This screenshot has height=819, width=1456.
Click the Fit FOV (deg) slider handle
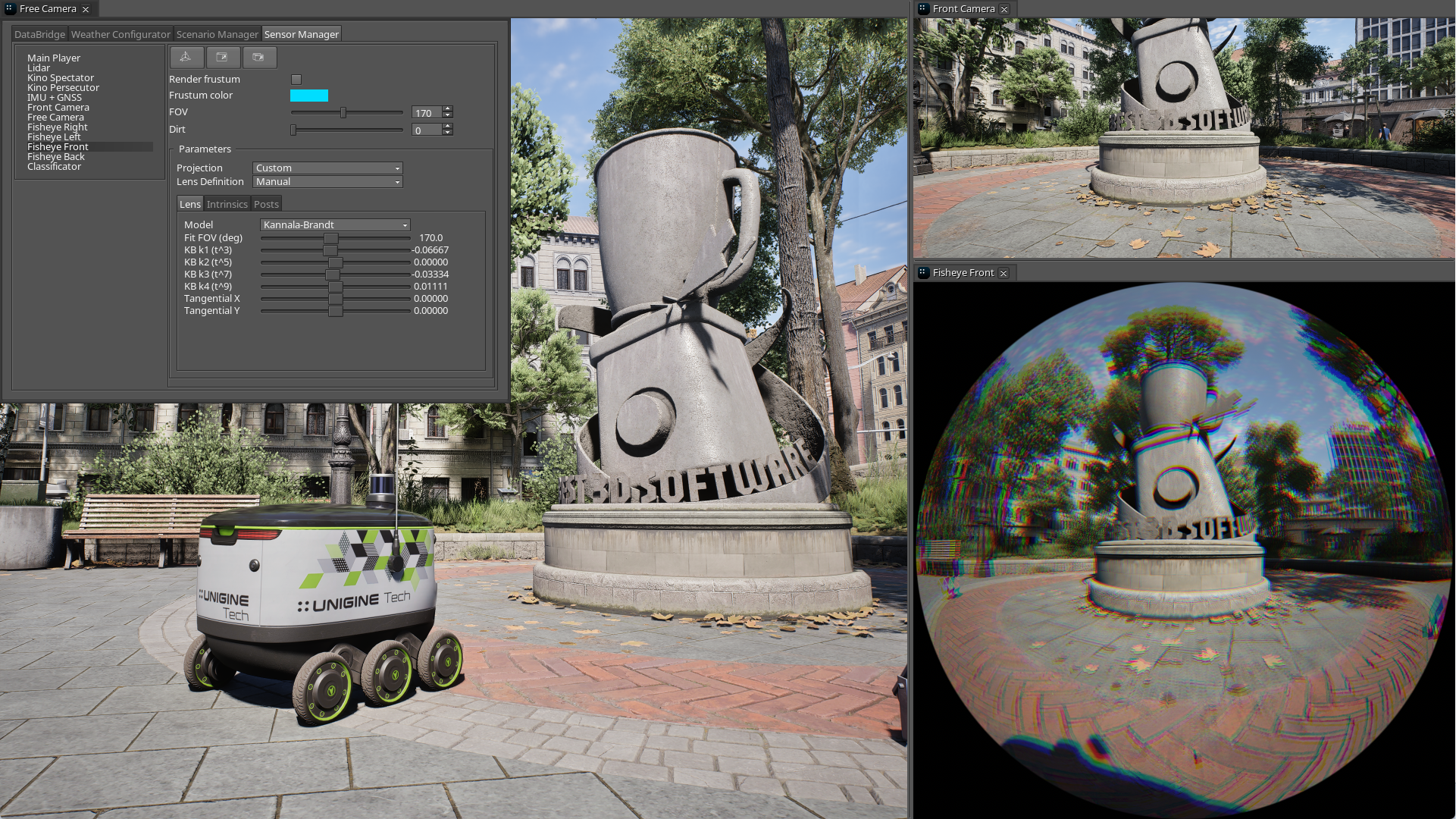coord(331,238)
